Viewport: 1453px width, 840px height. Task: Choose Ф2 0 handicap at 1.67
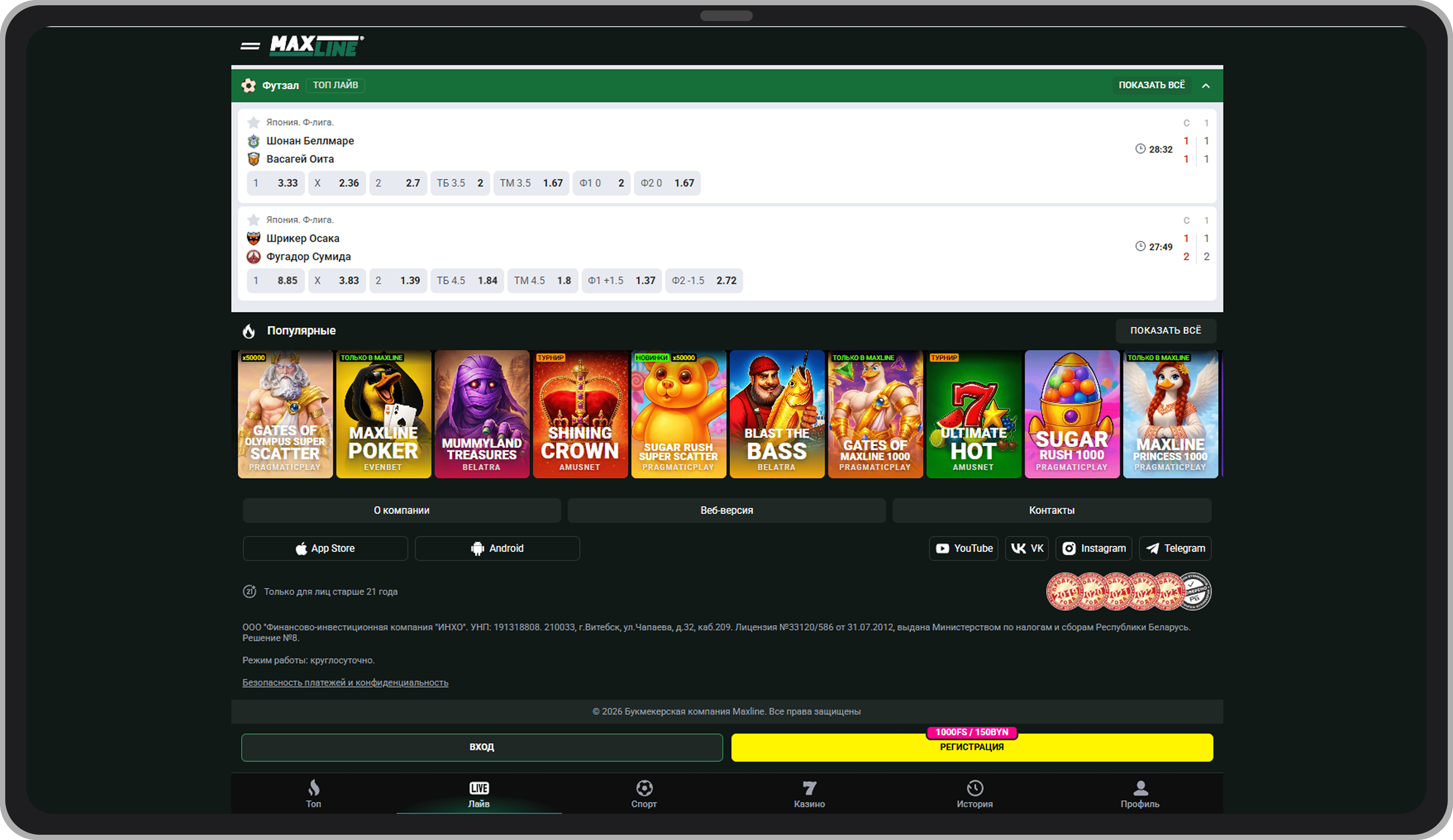point(668,183)
